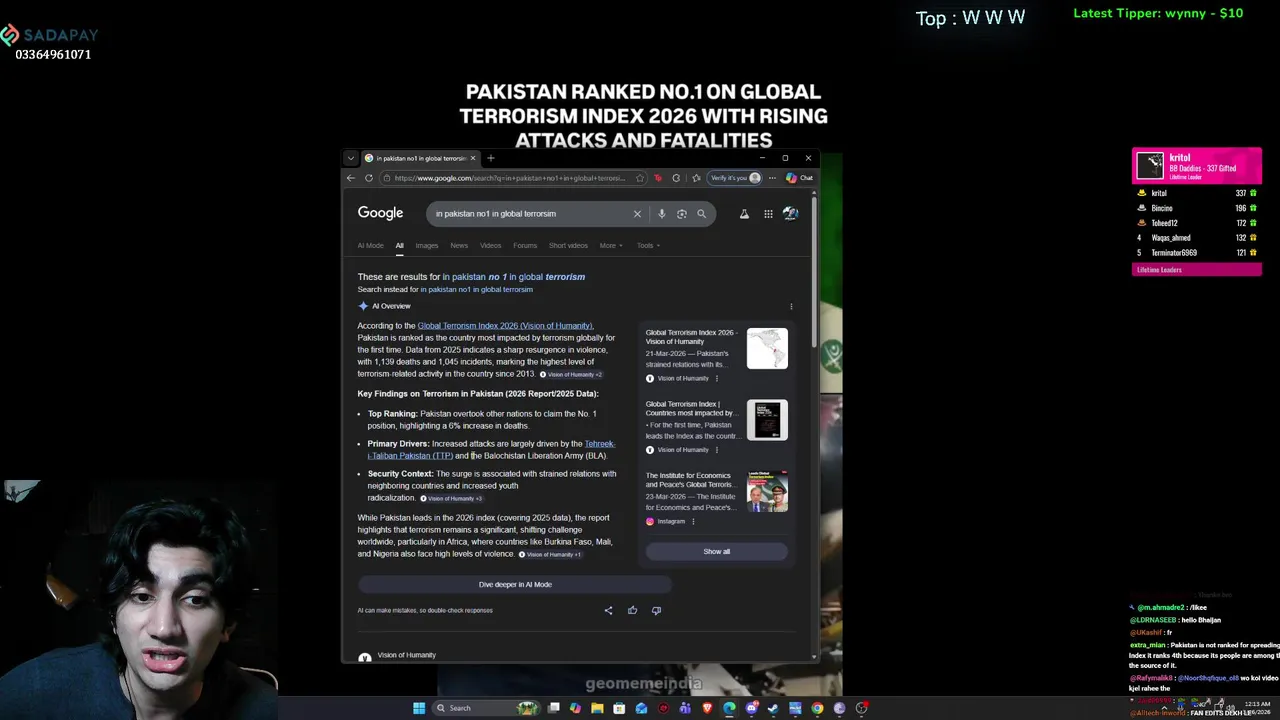Give thumbs up to AI Overview
Image resolution: width=1280 pixels, height=720 pixels.
tap(632, 610)
